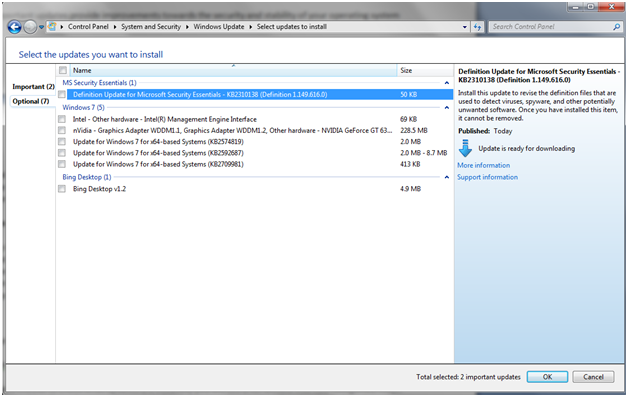The height and width of the screenshot is (397, 628).
Task: Check the KB2709981 update checkbox
Action: click(62, 164)
